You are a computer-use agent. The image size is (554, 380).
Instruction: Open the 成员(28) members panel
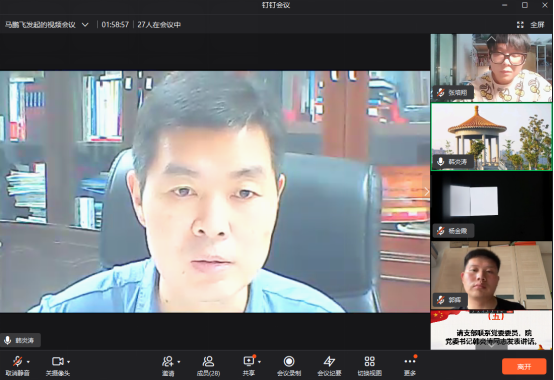pyautogui.click(x=208, y=366)
